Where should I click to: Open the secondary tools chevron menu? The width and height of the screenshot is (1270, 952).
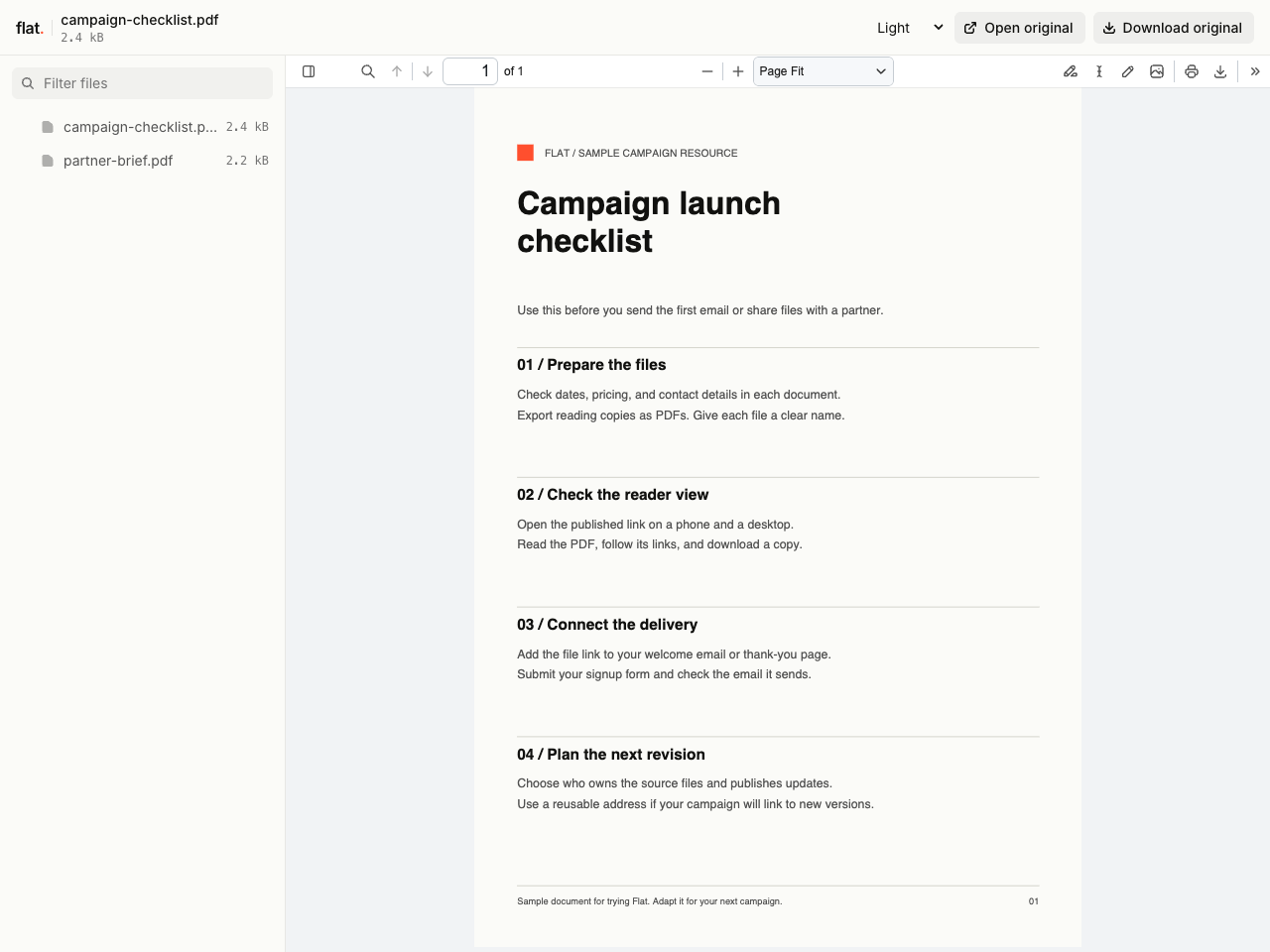1255,71
